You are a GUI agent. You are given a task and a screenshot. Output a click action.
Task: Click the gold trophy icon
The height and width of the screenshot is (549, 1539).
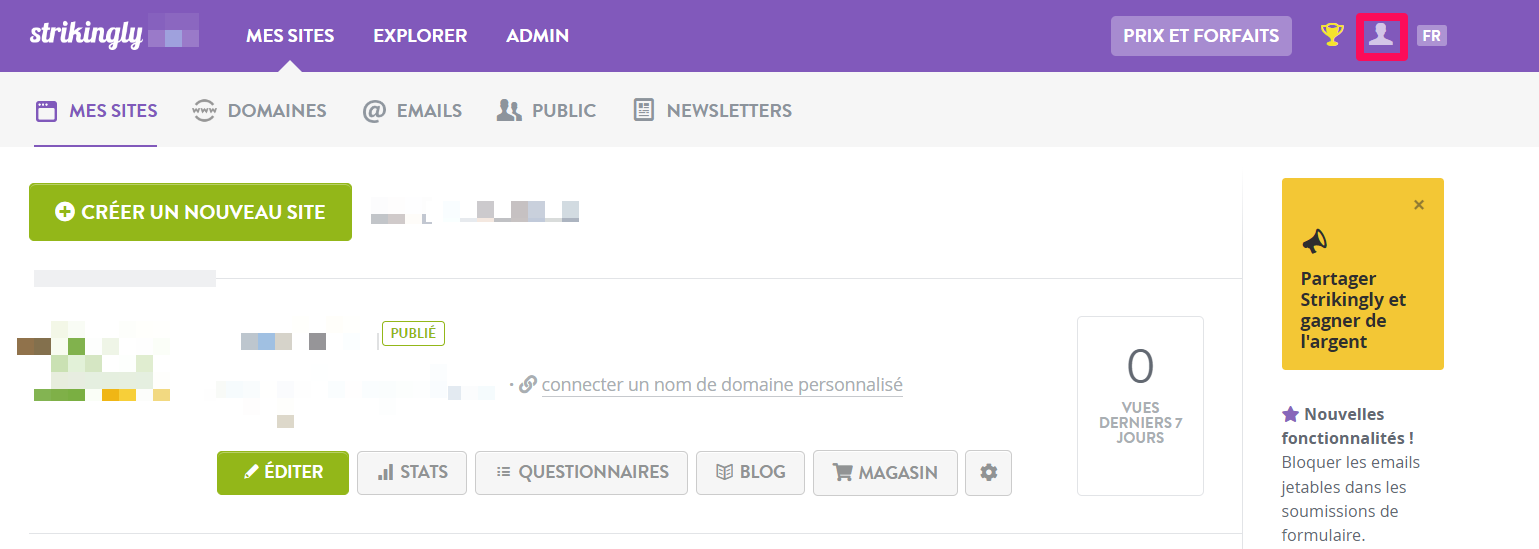(1331, 35)
